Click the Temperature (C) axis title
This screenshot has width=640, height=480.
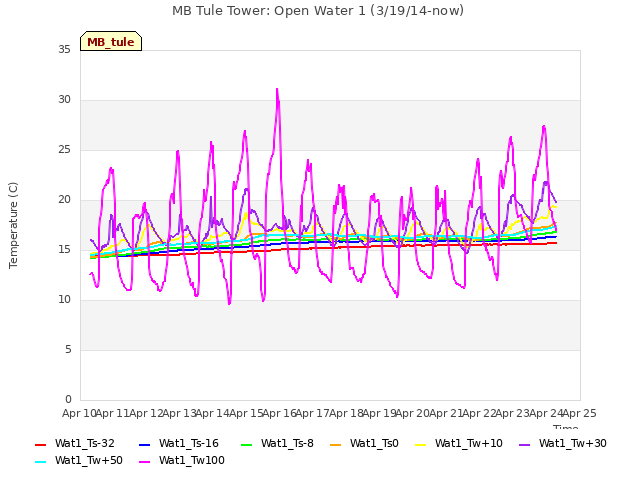click(x=13, y=225)
